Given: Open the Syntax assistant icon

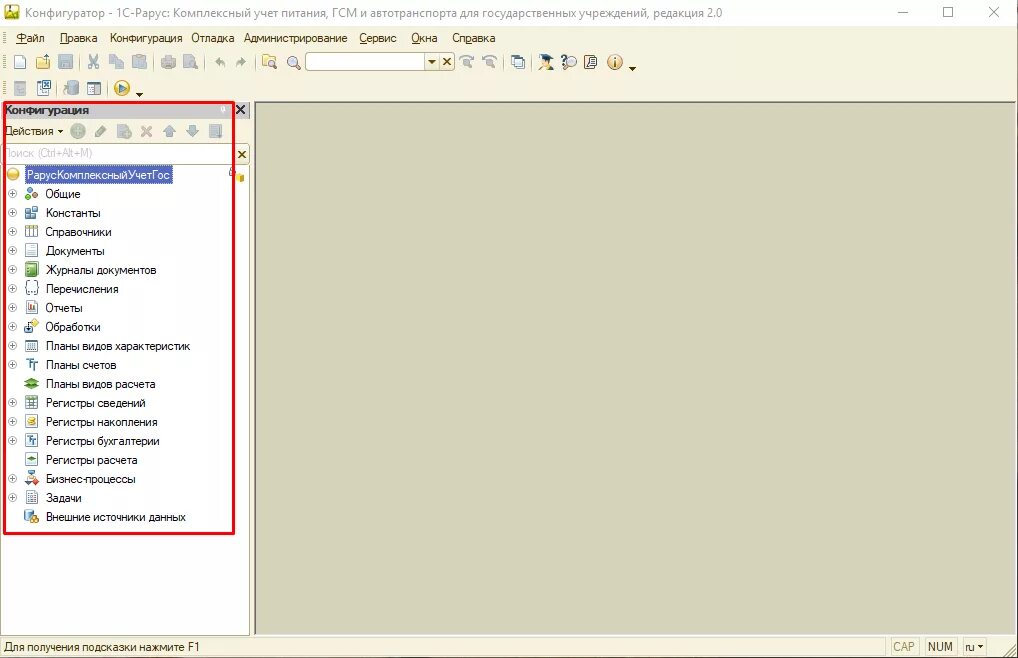Looking at the screenshot, I should pyautogui.click(x=545, y=62).
